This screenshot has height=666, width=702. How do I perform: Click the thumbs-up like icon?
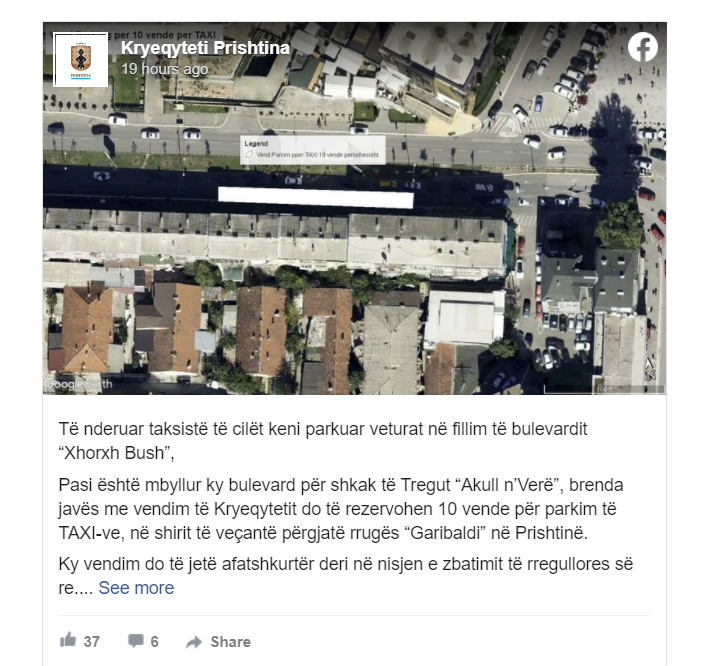[68, 640]
